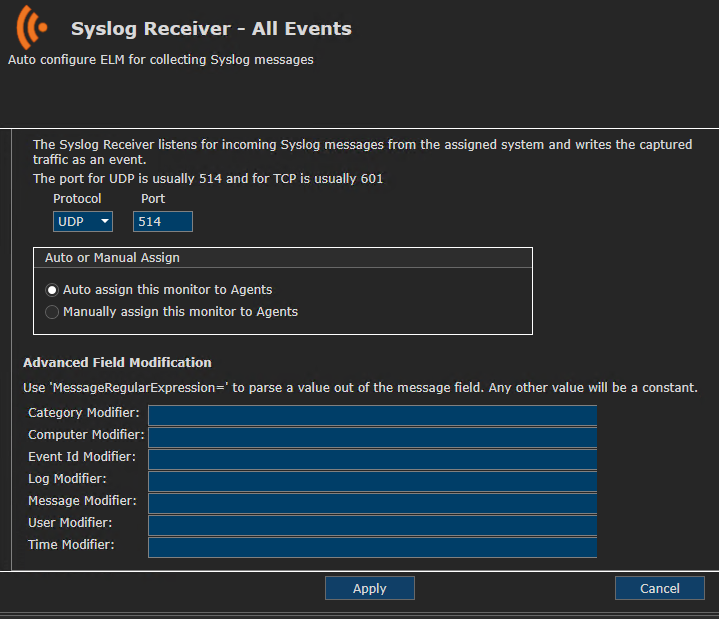
Task: Click the 'Time Modifier:' label
Action: pyautogui.click(x=71, y=545)
